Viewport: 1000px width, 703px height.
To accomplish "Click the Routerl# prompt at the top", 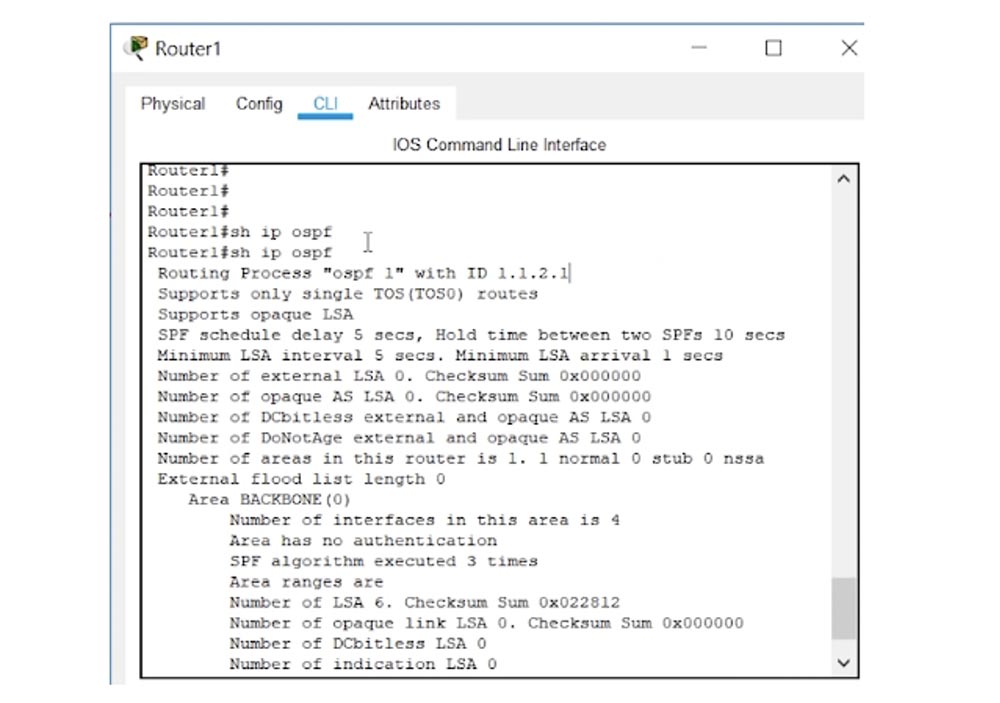I will coord(186,170).
